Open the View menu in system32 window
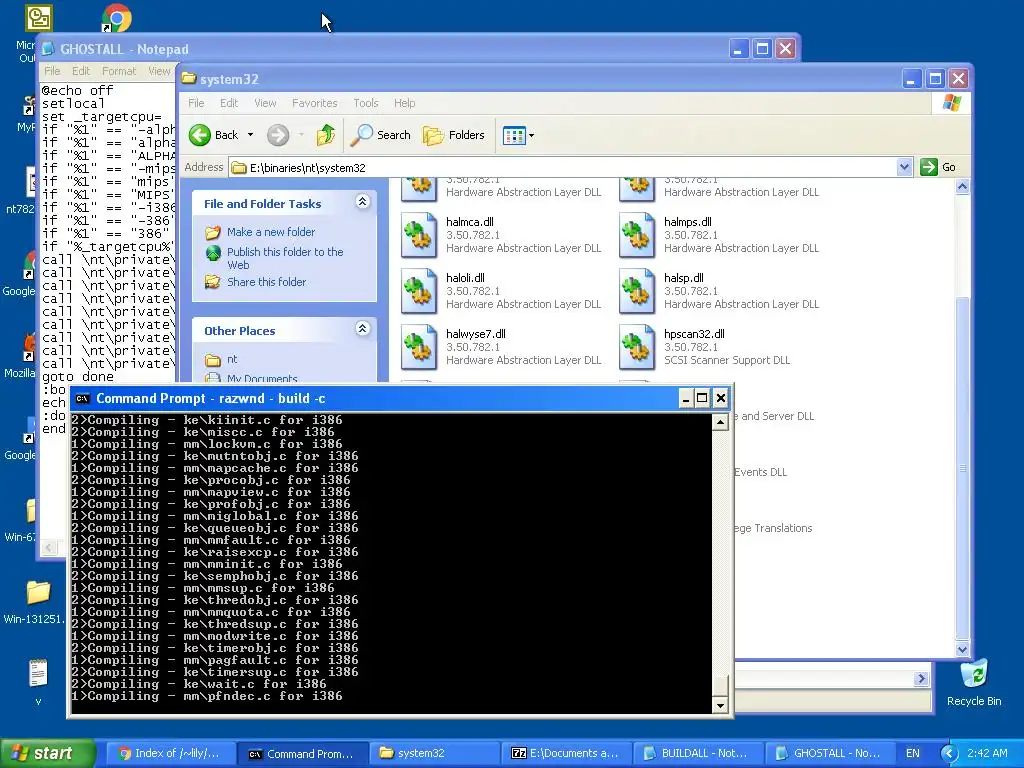The width and height of the screenshot is (1024, 768). coord(265,103)
